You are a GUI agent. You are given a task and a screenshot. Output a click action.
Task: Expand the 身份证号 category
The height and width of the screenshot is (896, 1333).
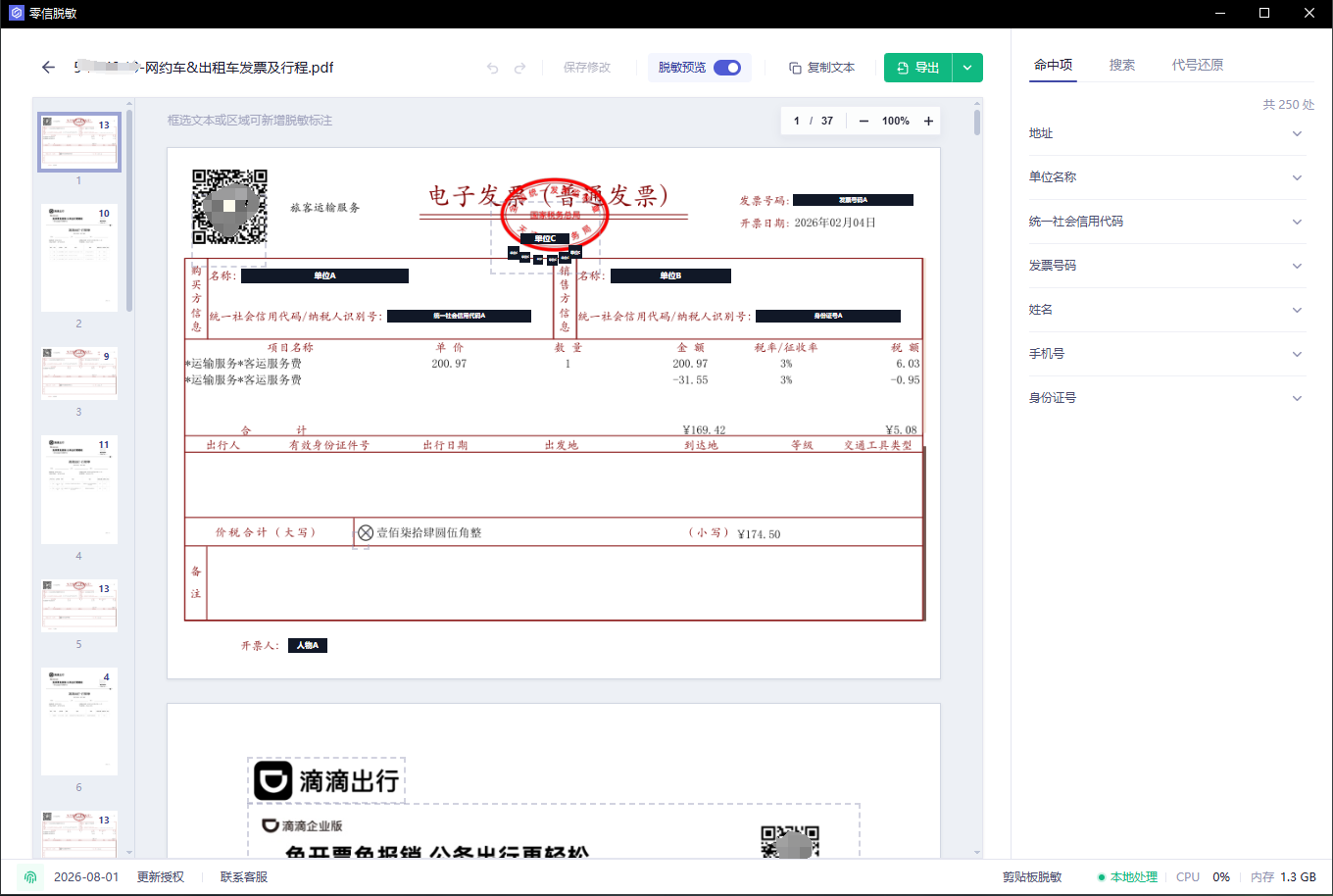coord(1166,398)
